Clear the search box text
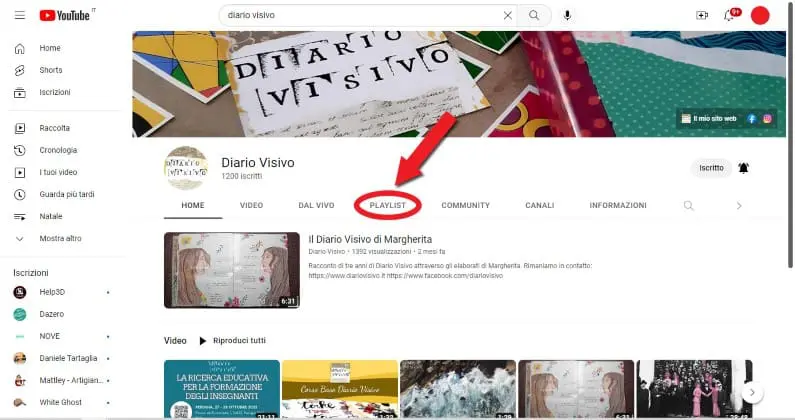The image size is (795, 420). pos(508,15)
